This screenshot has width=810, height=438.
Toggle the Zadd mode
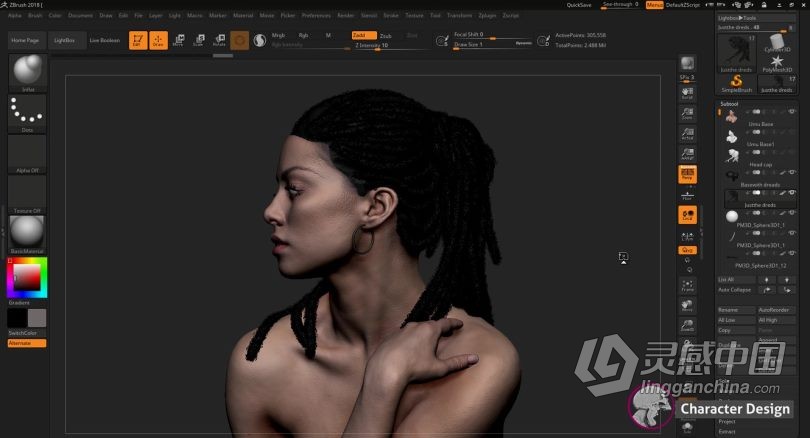pyautogui.click(x=364, y=35)
